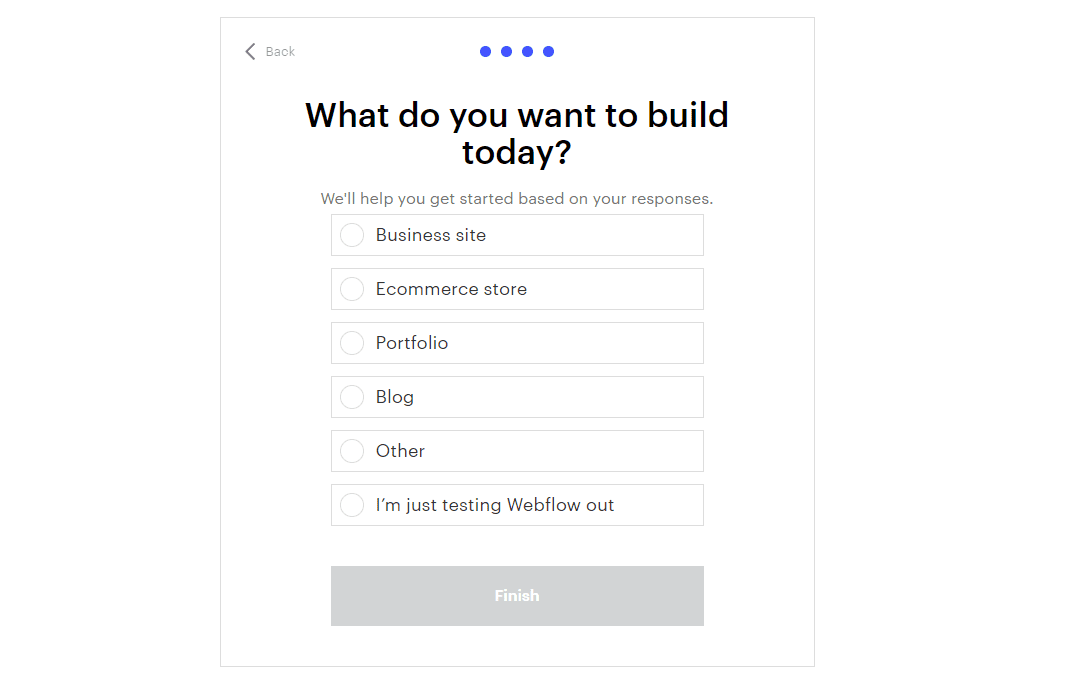The width and height of the screenshot is (1083, 674).
Task: Click the Finish button
Action: click(516, 595)
